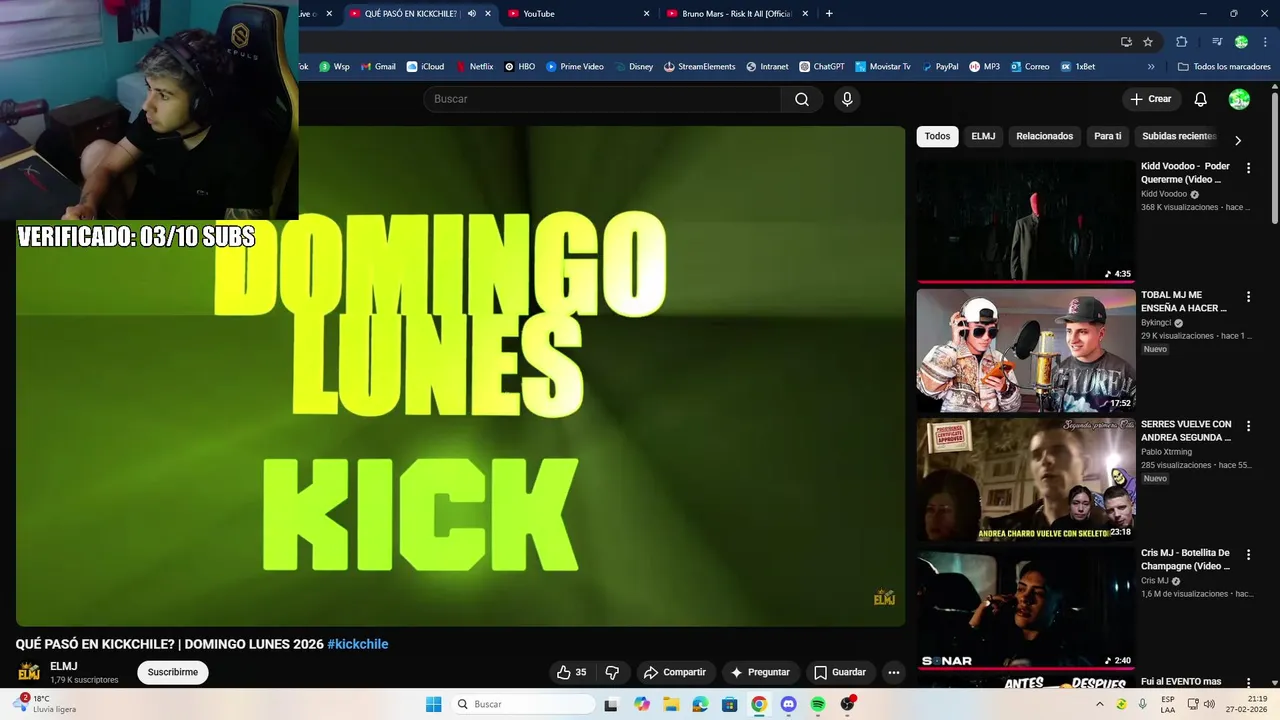Screen dimensions: 1280x720
Task: Open options menu for Kidd Voodoo video
Action: (x=1248, y=168)
